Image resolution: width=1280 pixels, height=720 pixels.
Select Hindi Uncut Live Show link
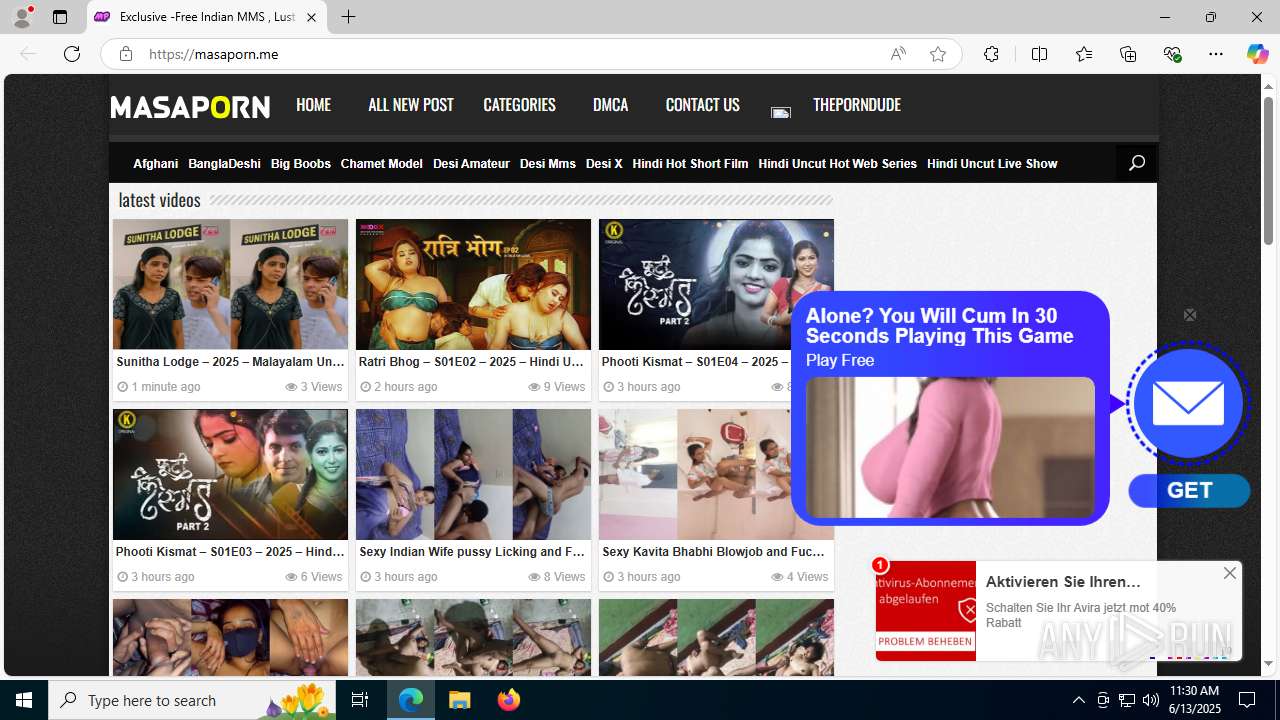[992, 164]
